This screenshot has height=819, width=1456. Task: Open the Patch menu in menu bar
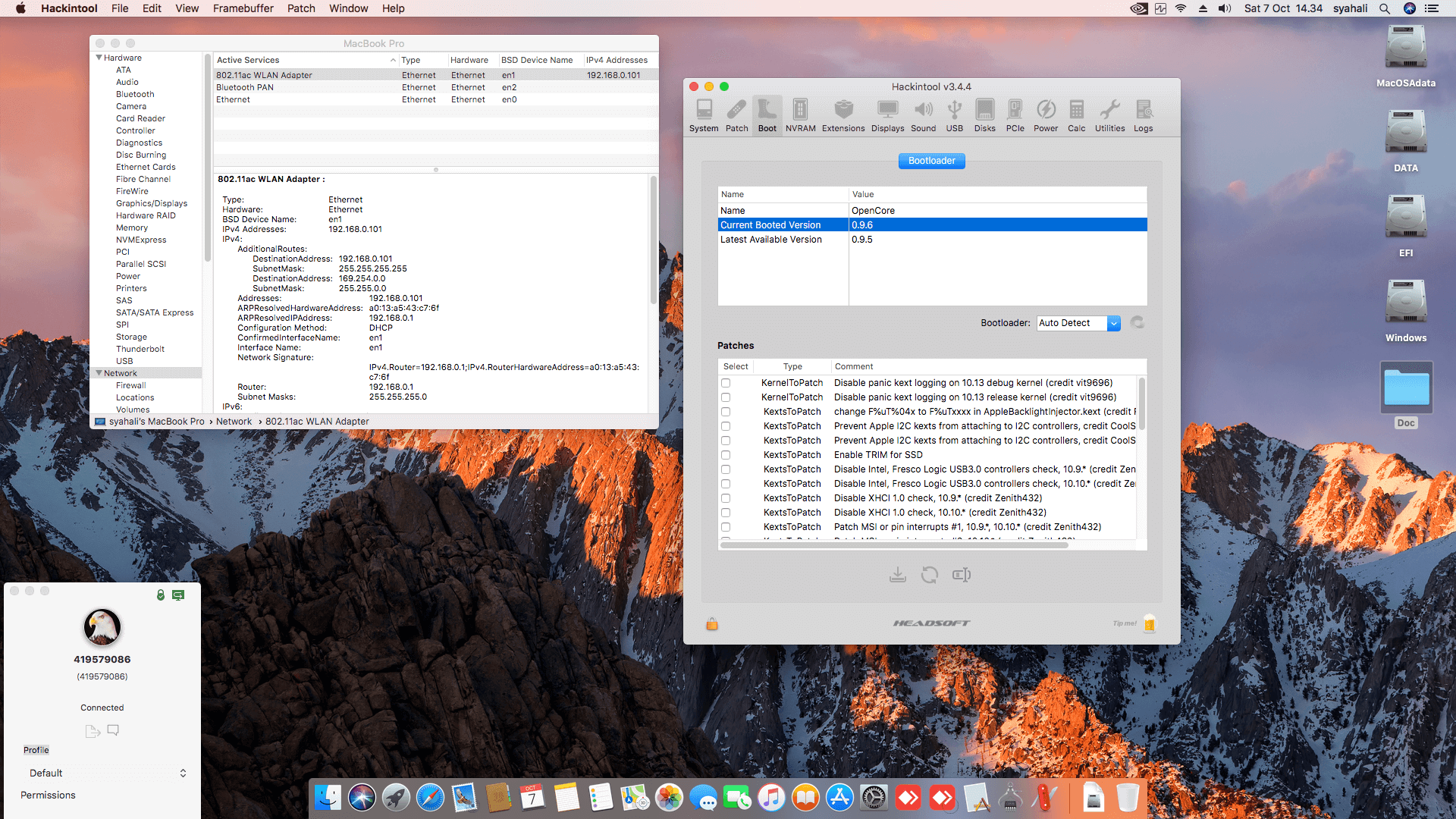(x=301, y=8)
